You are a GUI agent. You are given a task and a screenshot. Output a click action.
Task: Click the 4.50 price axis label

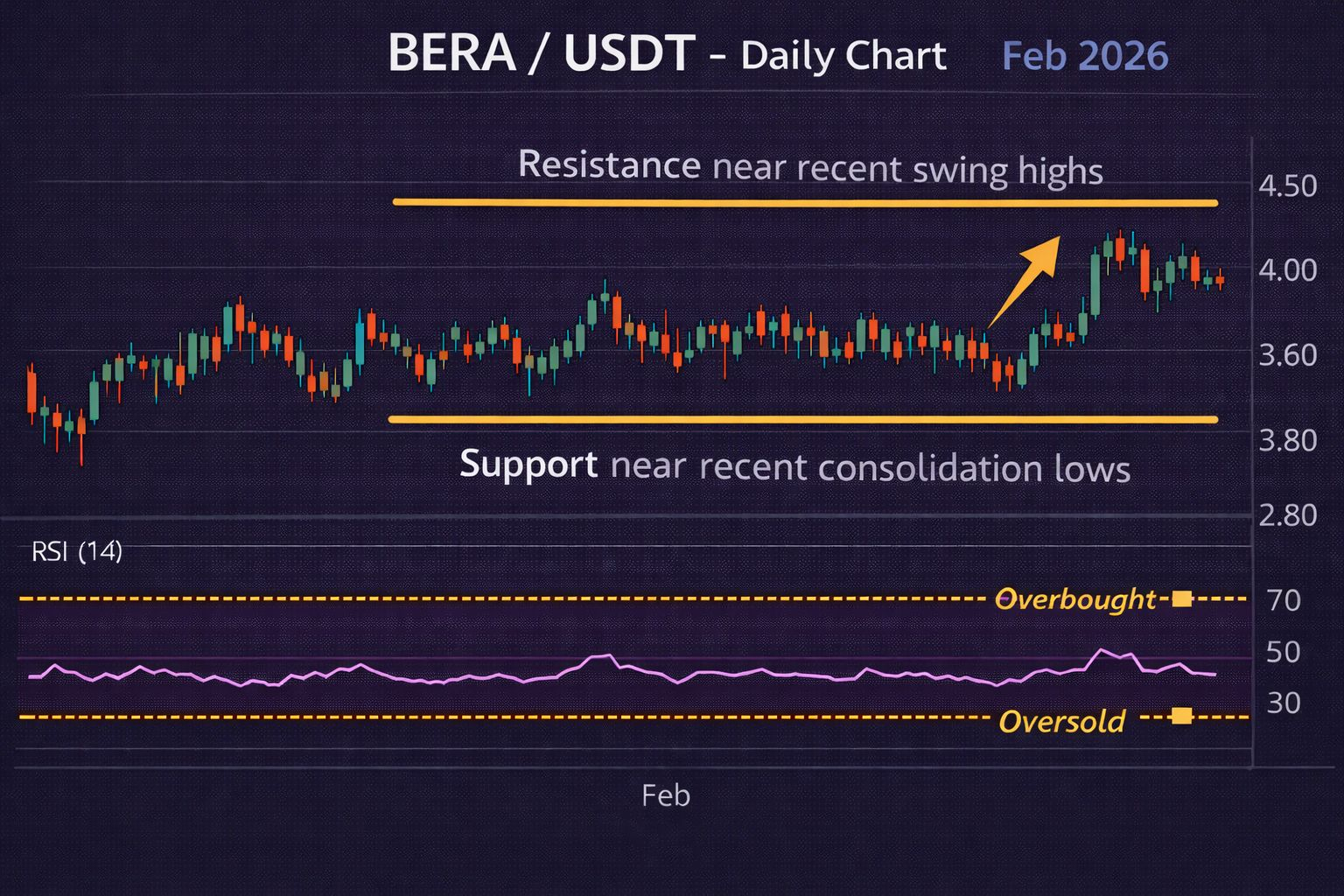point(1286,186)
